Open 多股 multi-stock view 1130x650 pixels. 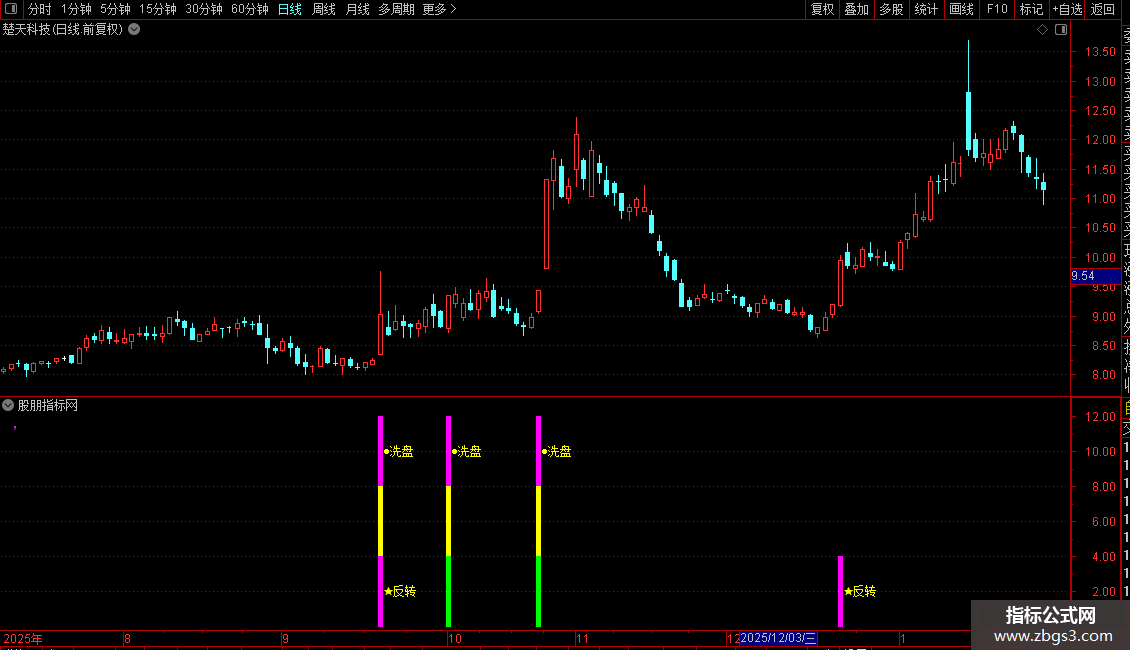coord(891,9)
